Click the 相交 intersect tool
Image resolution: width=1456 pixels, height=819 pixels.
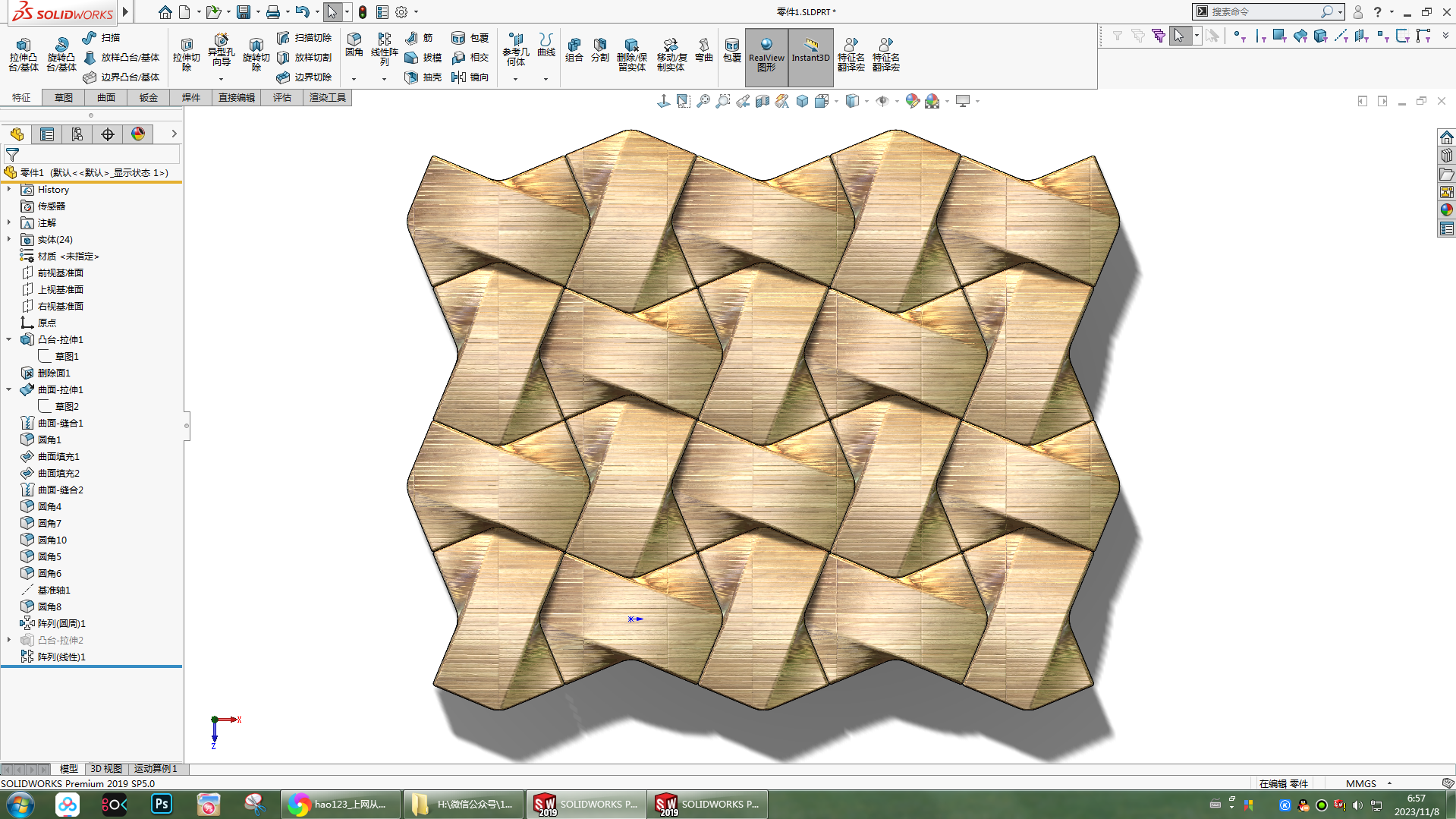point(470,58)
